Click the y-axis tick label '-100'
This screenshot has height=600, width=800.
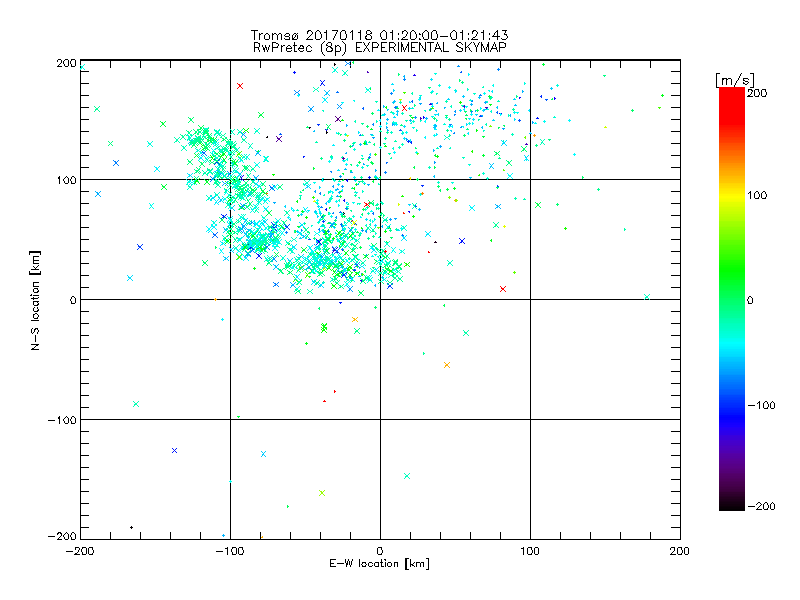pyautogui.click(x=62, y=420)
